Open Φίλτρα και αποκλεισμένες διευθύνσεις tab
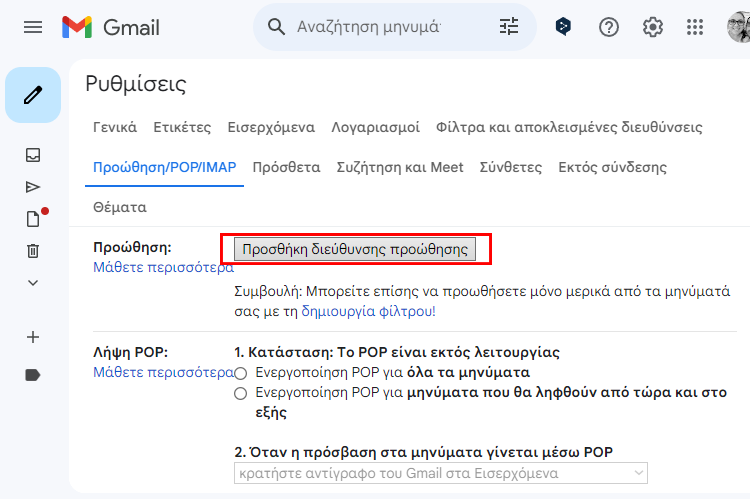750x500 pixels. pos(569,127)
